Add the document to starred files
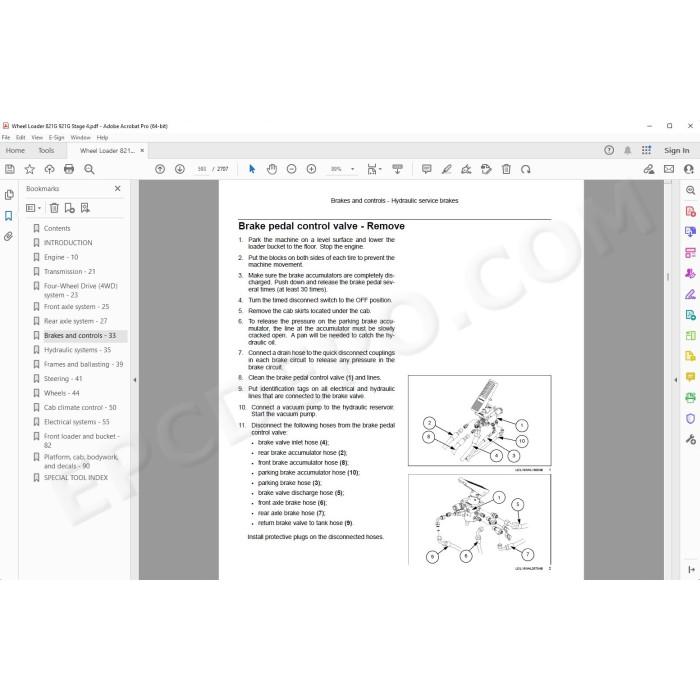This screenshot has width=700, height=700. pos(29,169)
